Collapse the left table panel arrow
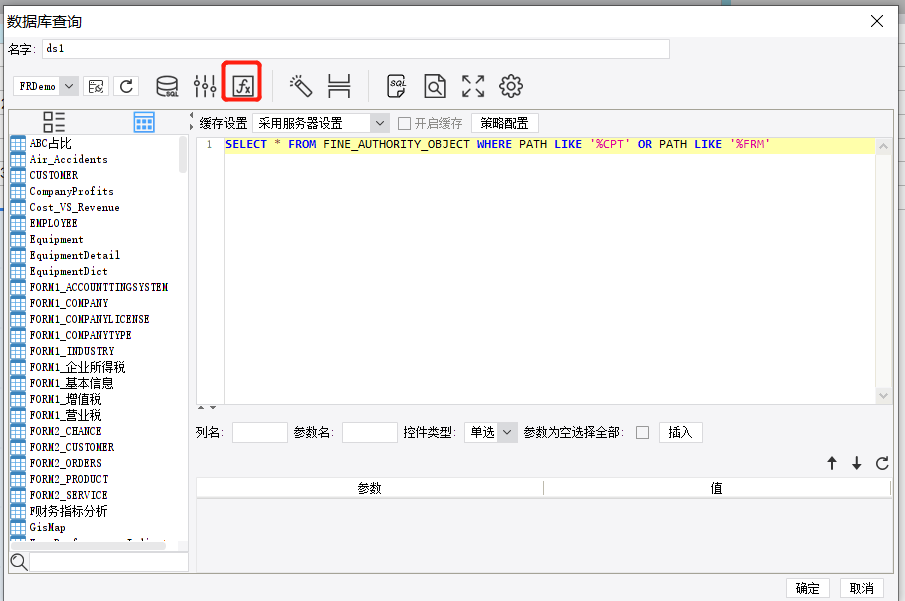This screenshot has width=905, height=601. (x=192, y=115)
